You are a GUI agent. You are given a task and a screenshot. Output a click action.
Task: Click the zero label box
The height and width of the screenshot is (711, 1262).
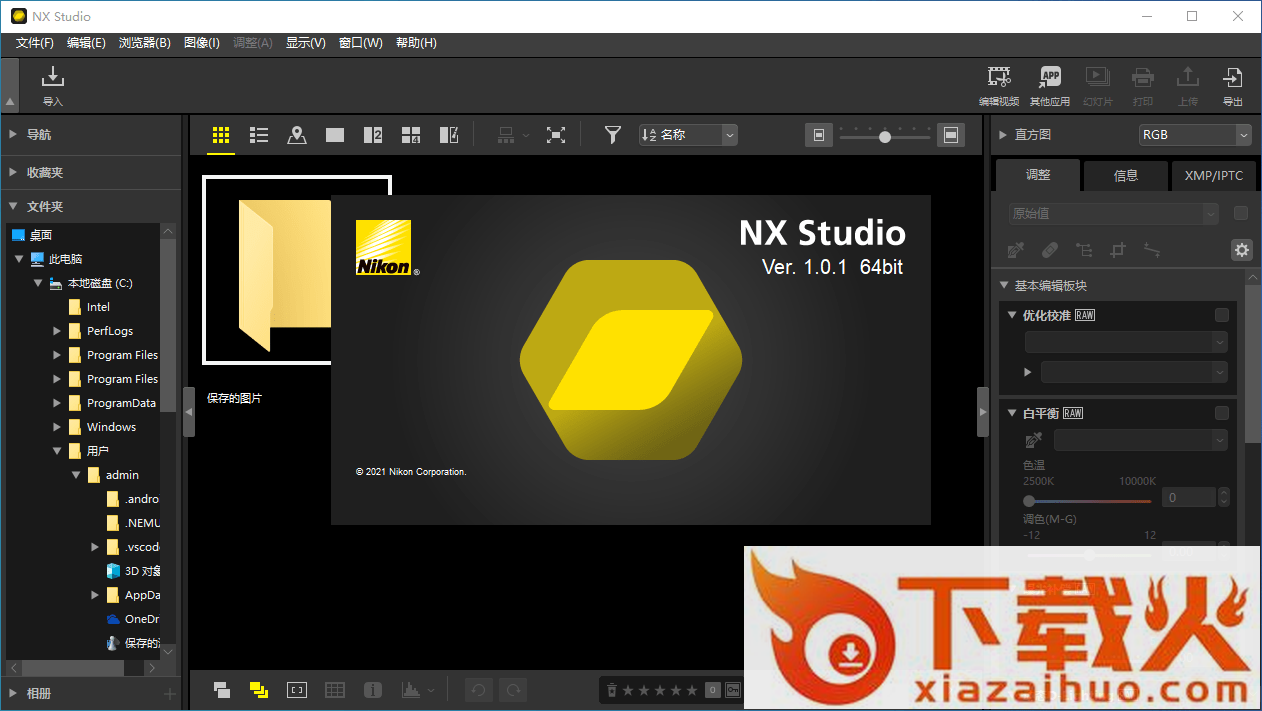coord(712,690)
